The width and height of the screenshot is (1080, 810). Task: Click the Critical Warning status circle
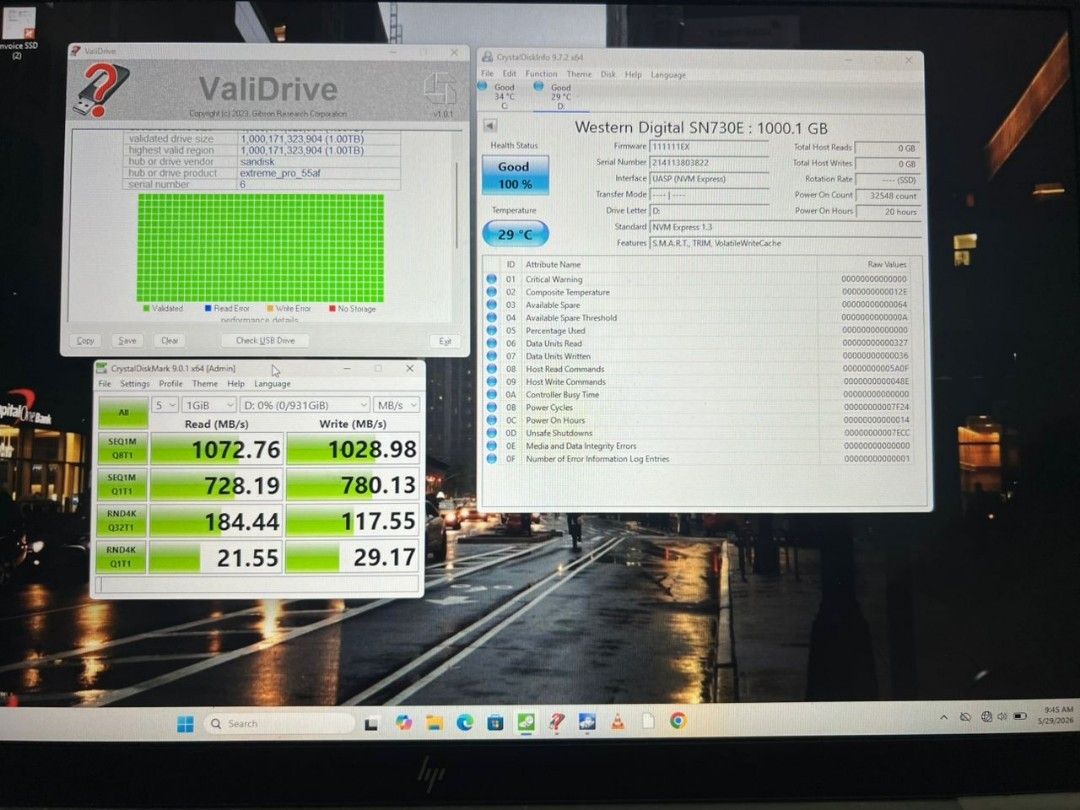[x=491, y=279]
